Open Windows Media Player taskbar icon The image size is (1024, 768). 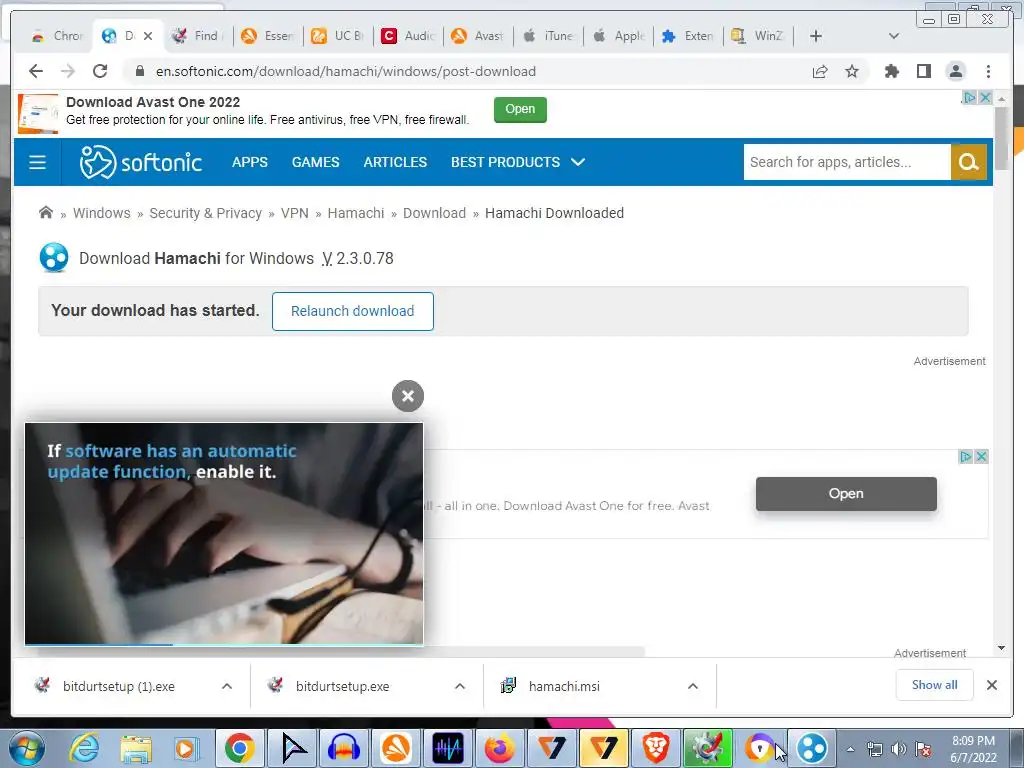coord(186,748)
